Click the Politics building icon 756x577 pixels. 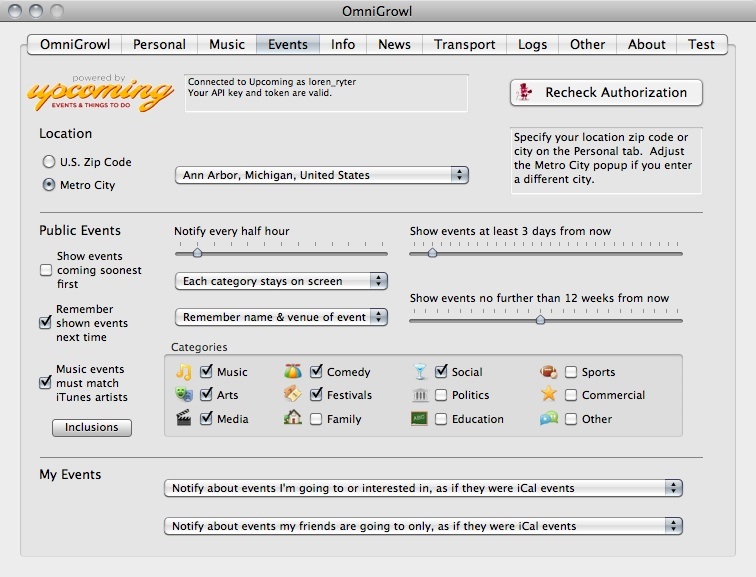click(420, 395)
